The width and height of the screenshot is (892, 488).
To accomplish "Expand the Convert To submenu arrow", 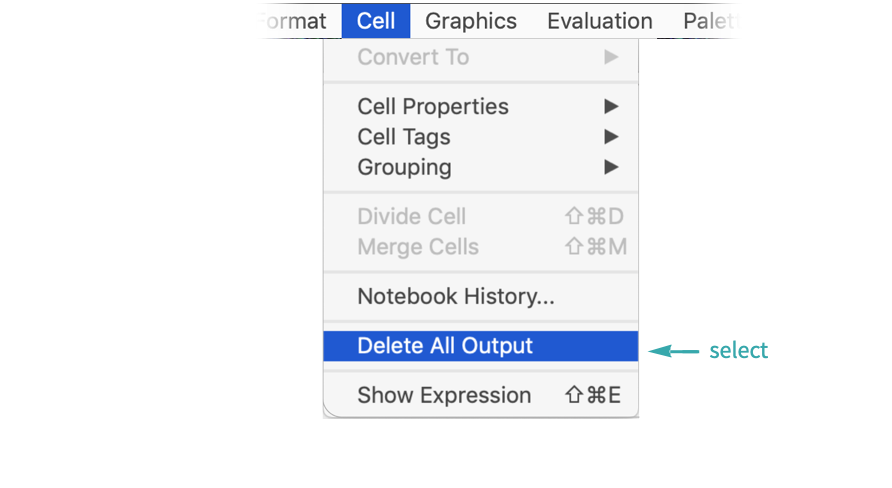I will pos(611,57).
